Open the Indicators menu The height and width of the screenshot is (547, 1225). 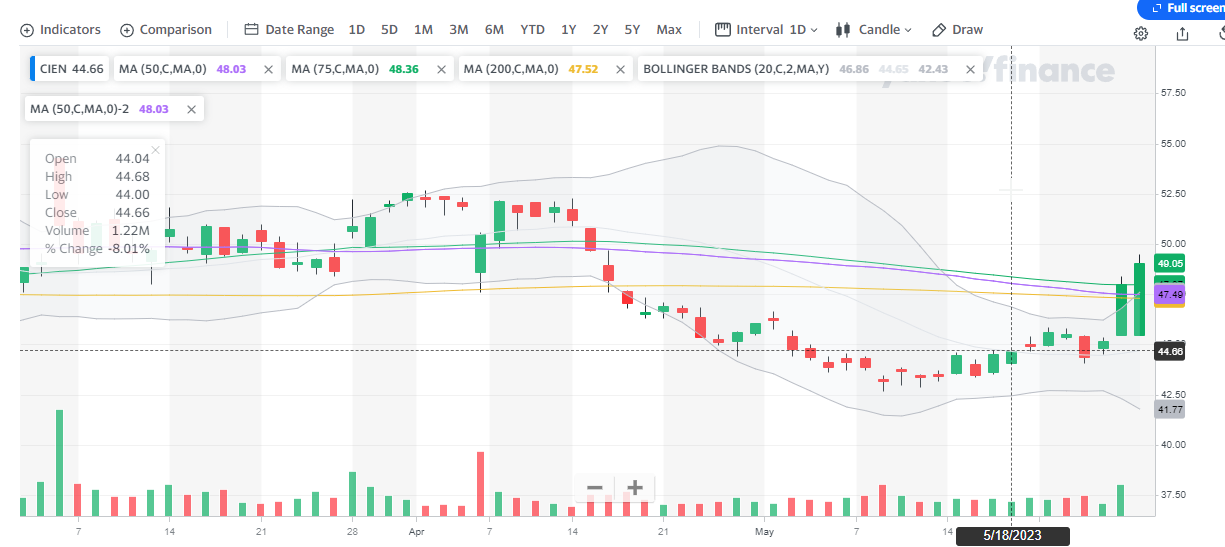point(61,30)
